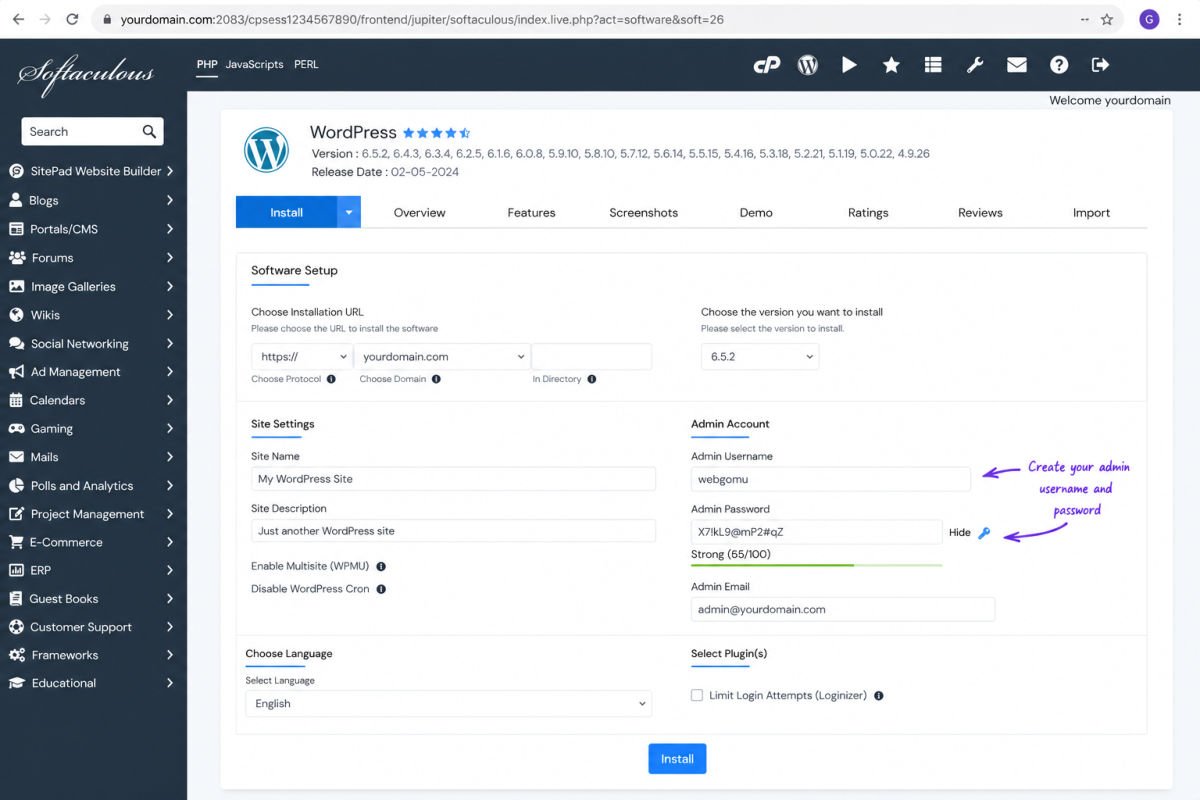Switch to the Features tab
The image size is (1200, 800).
click(x=531, y=213)
